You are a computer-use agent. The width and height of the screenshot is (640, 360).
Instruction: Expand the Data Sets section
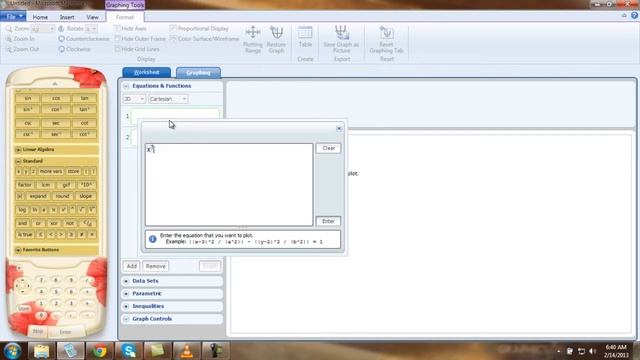tap(126, 281)
